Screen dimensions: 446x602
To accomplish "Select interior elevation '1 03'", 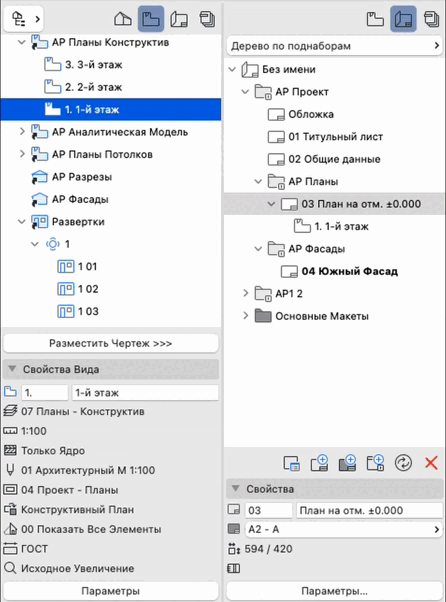I will [88, 311].
